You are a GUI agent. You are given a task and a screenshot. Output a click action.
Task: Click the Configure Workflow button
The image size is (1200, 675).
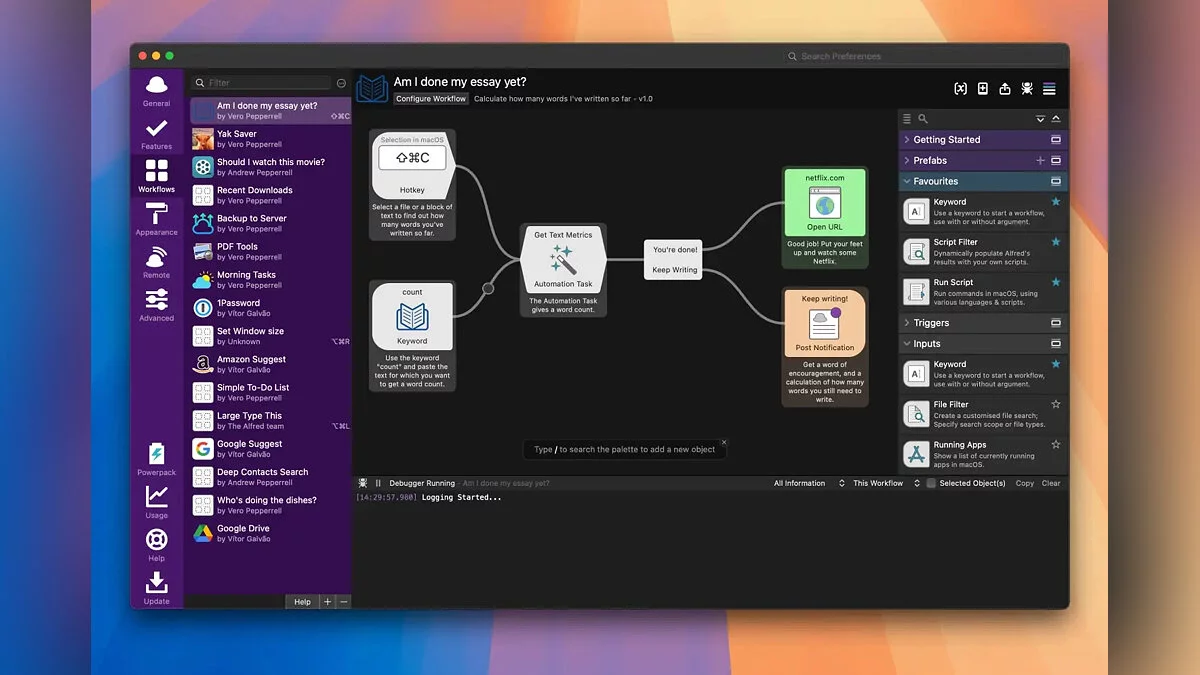click(431, 99)
